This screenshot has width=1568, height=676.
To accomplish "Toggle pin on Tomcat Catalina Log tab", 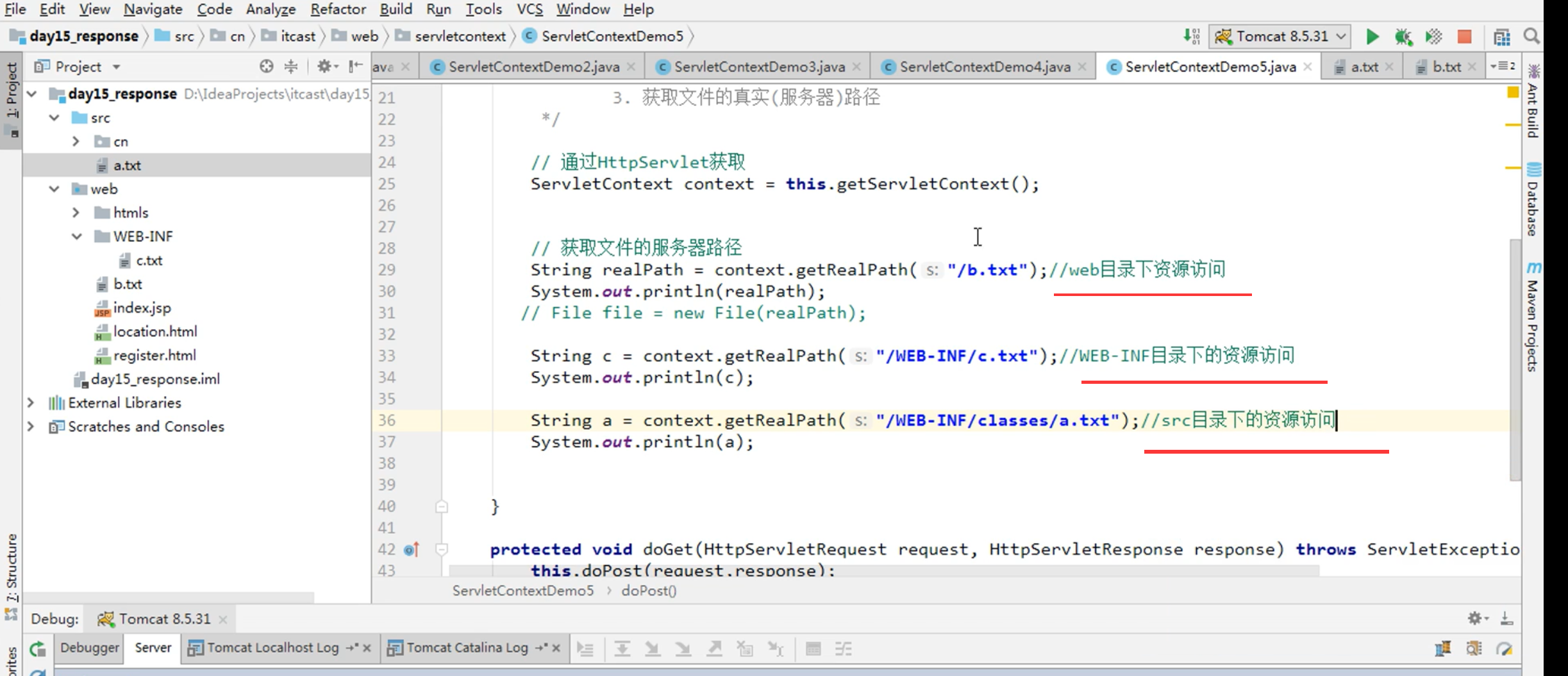I will click(542, 648).
